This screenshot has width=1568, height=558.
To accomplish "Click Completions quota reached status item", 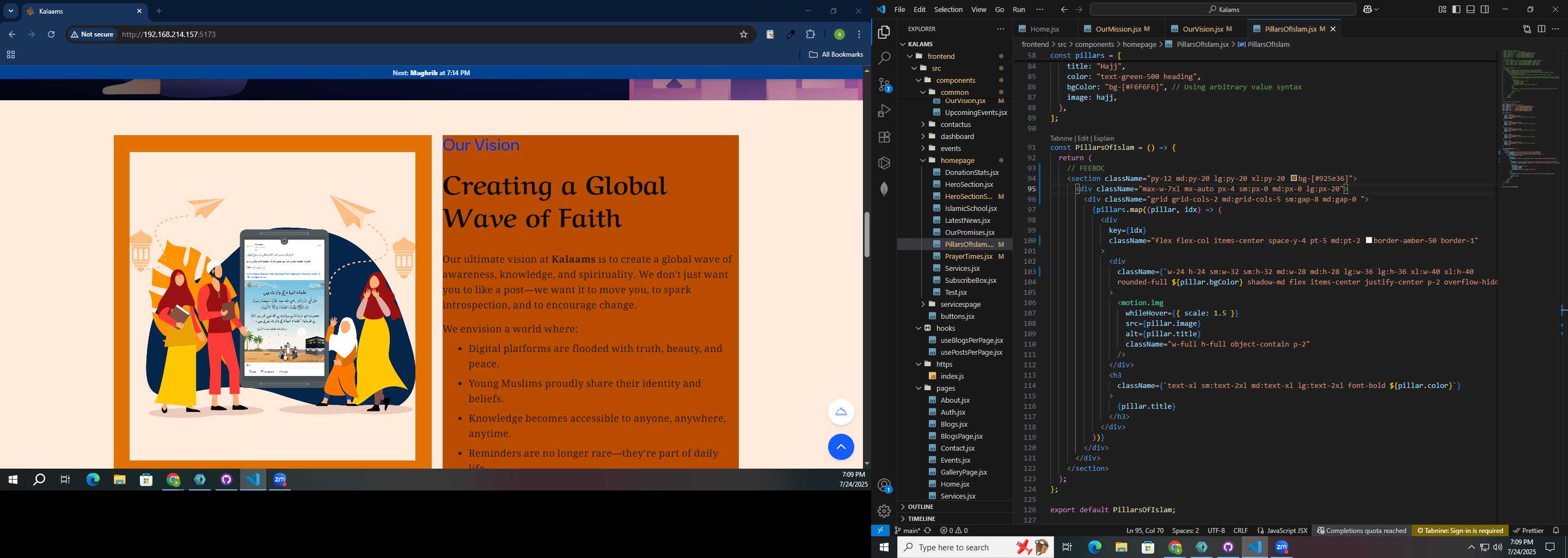I will (x=1362, y=531).
